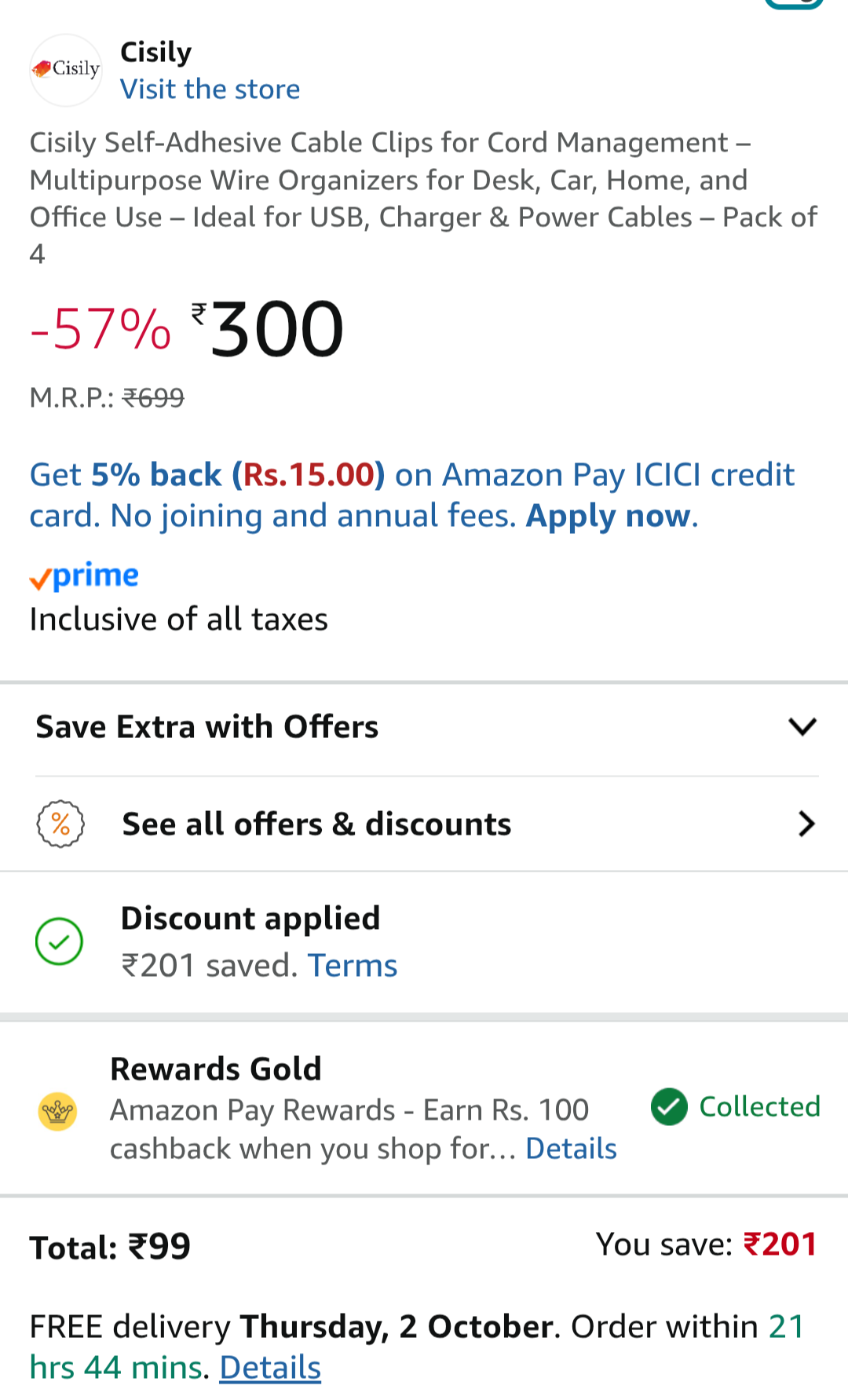Collapse the Save Extra with Offers section
The width and height of the screenshot is (848, 1400).
[x=802, y=726]
